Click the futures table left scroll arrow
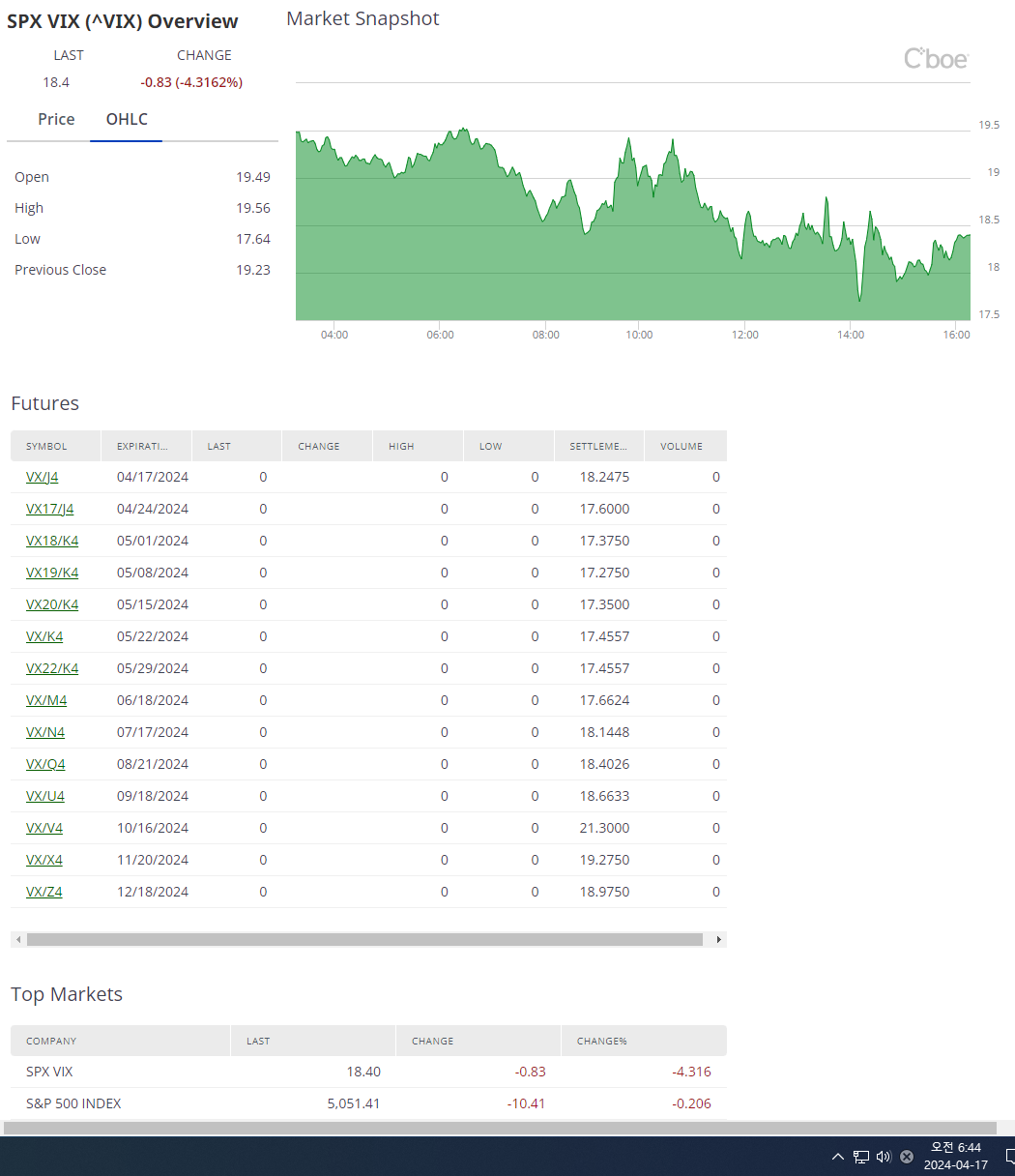The image size is (1015, 1176). click(x=17, y=939)
